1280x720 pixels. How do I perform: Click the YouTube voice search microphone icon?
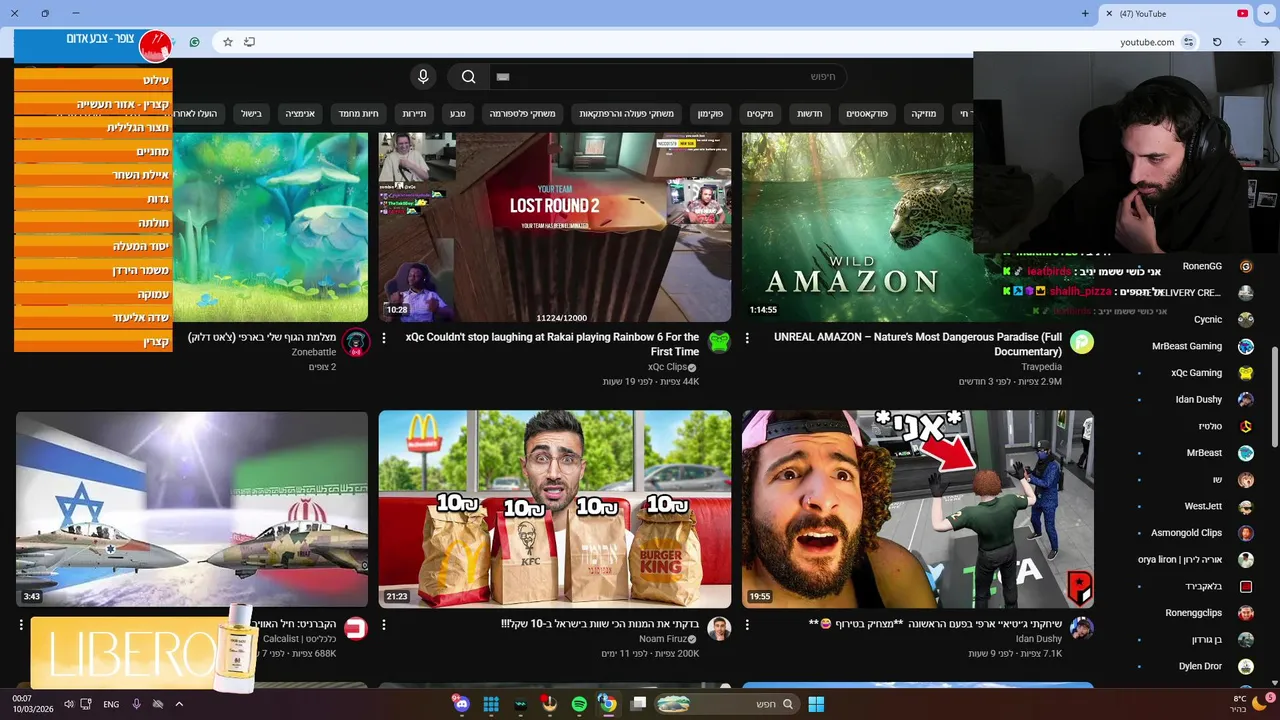tap(423, 77)
